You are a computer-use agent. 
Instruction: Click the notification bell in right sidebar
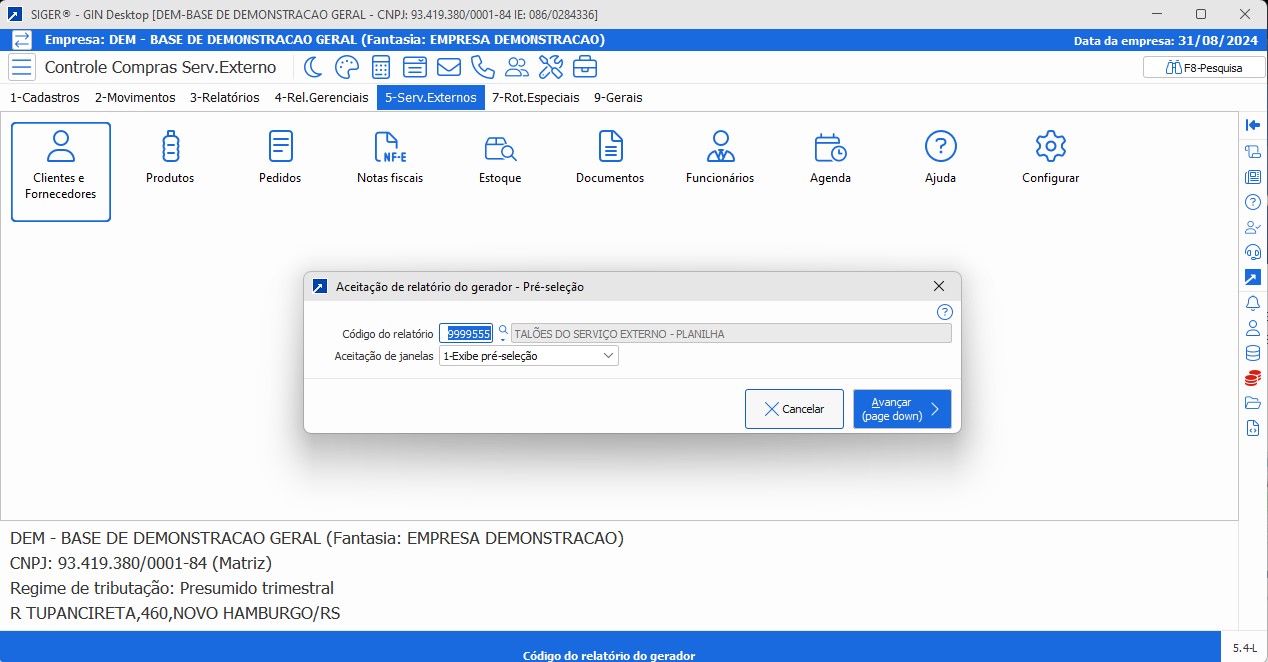click(x=1252, y=302)
